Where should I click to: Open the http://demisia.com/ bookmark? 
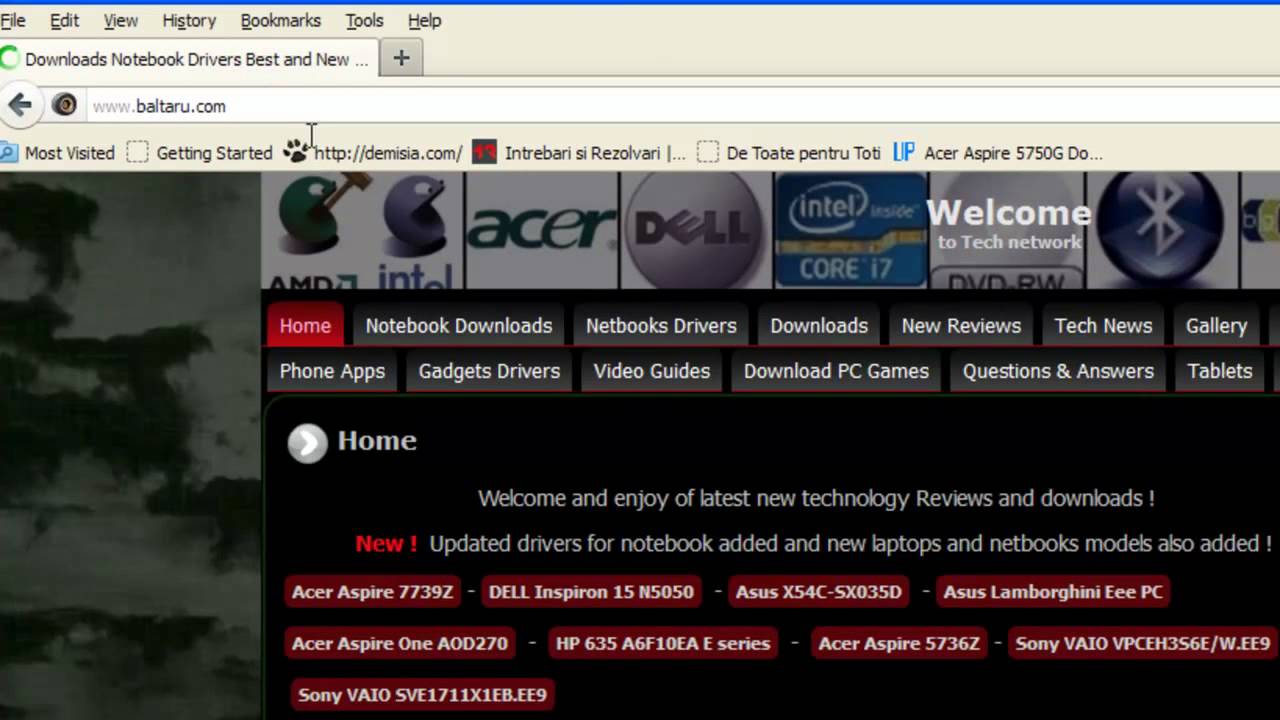click(x=374, y=153)
